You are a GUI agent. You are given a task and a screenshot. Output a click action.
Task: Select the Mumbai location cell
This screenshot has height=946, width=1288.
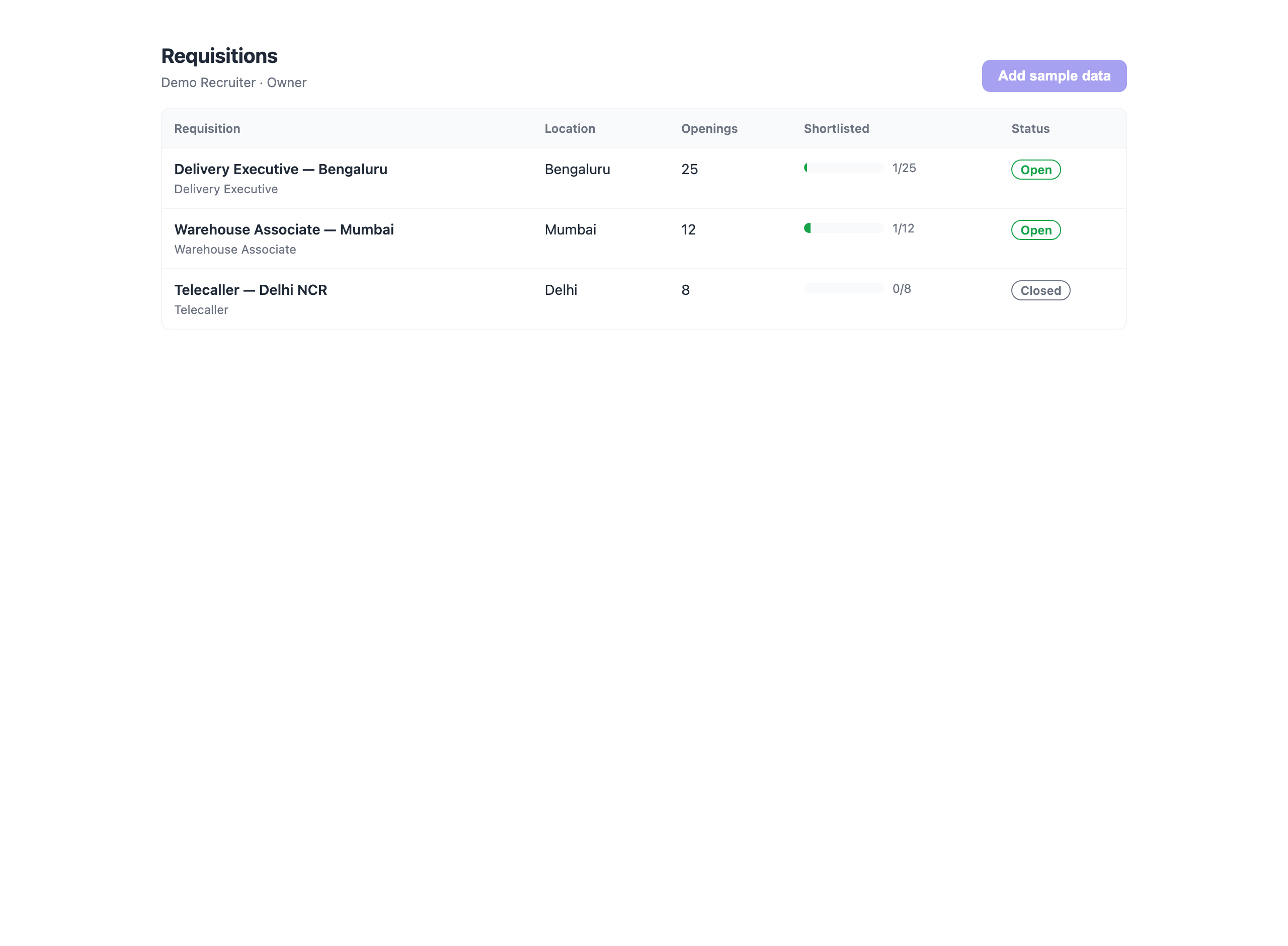tap(570, 229)
